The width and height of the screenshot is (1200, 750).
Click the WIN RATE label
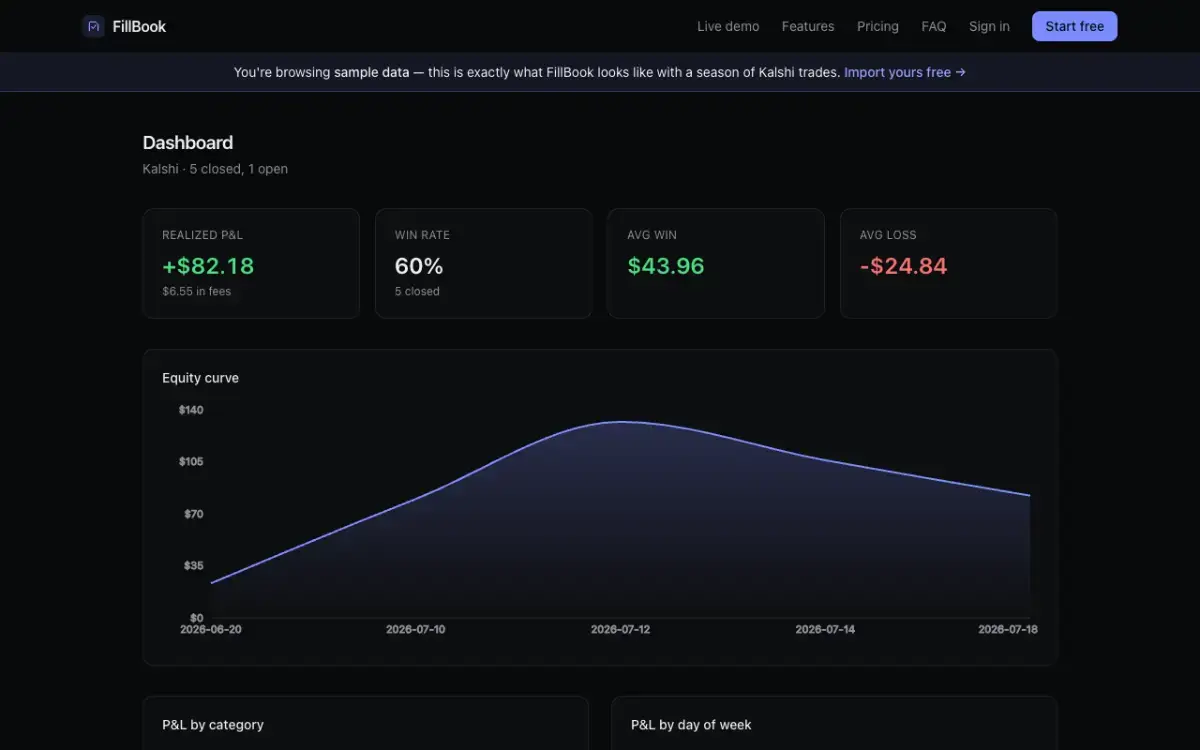422,235
